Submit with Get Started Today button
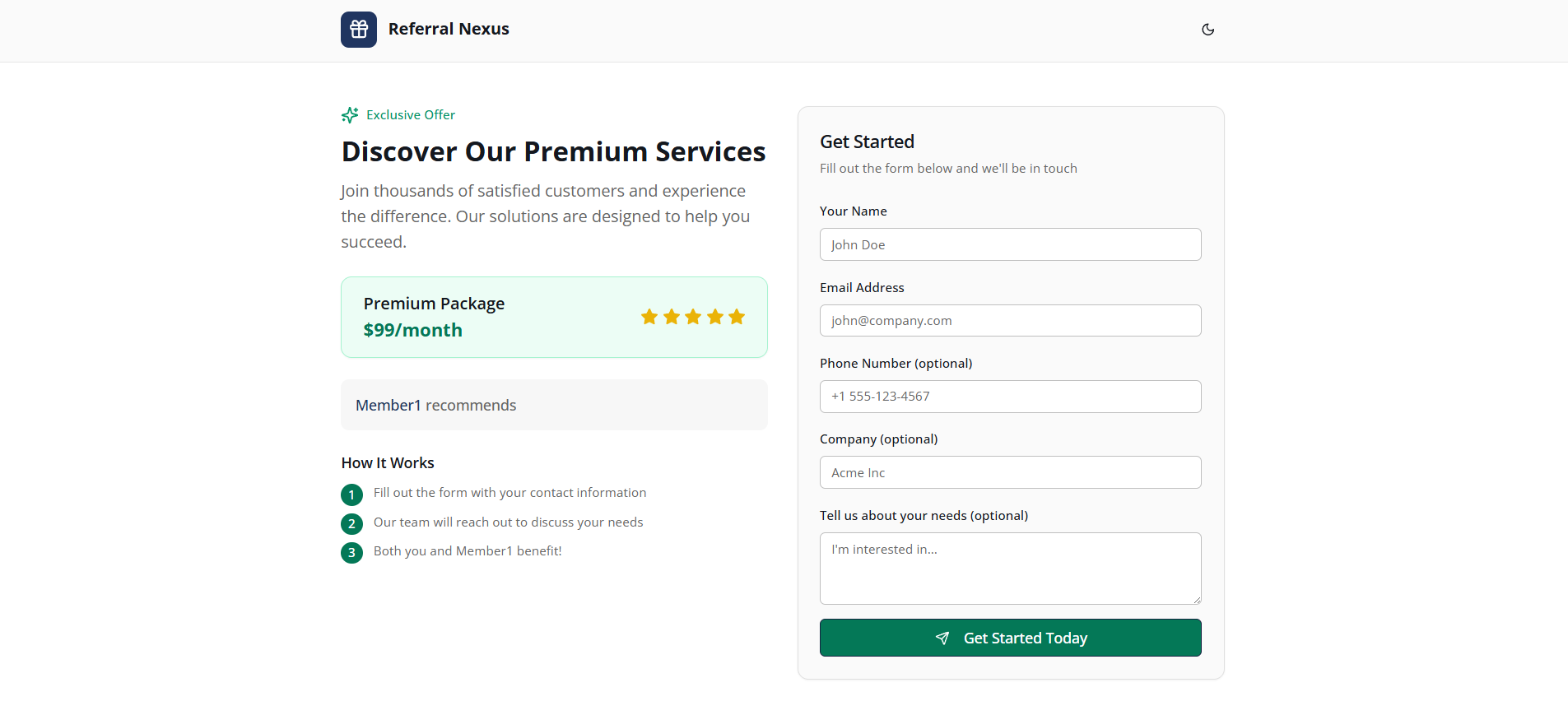Viewport: 1568px width, 715px height. pos(1011,638)
